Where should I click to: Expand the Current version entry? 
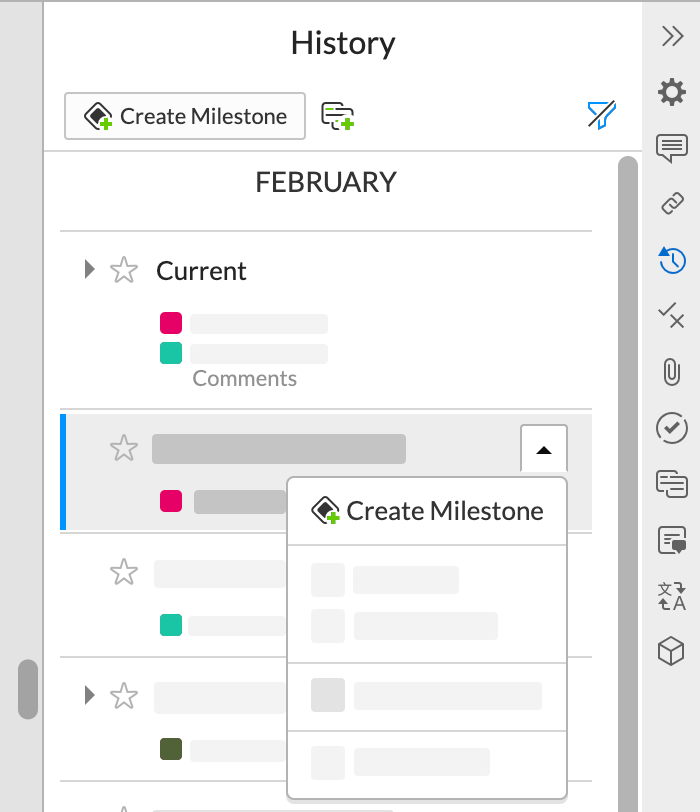pos(90,269)
